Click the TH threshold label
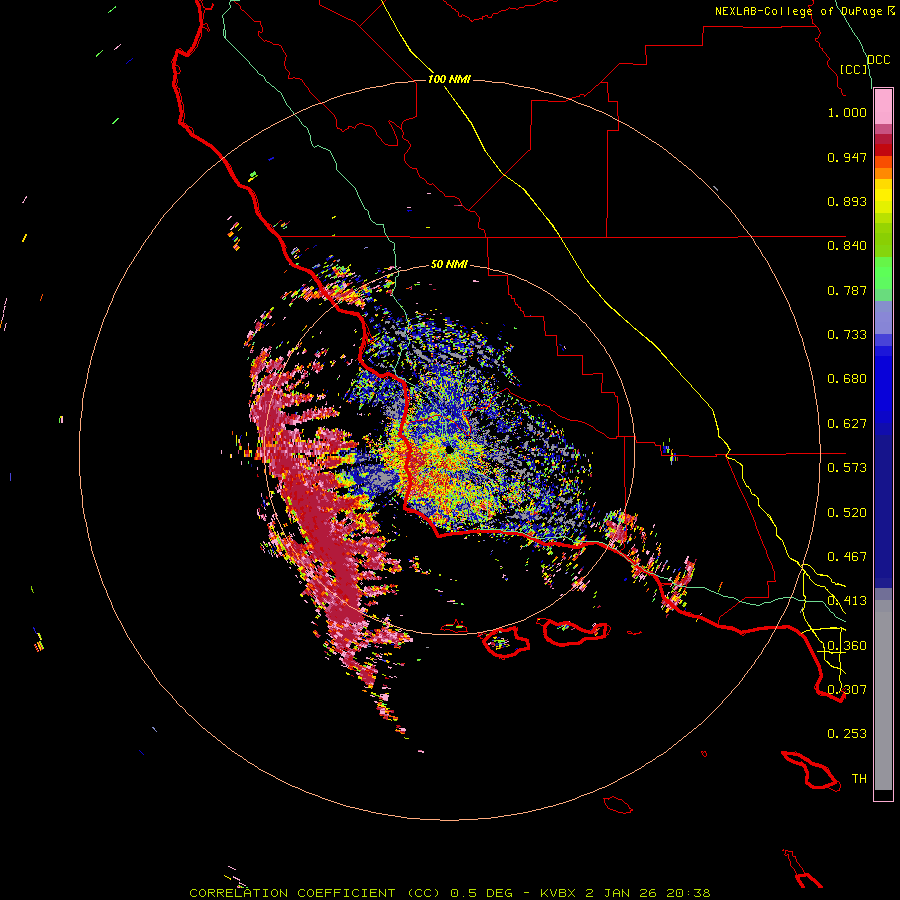The image size is (900, 900). (x=859, y=779)
